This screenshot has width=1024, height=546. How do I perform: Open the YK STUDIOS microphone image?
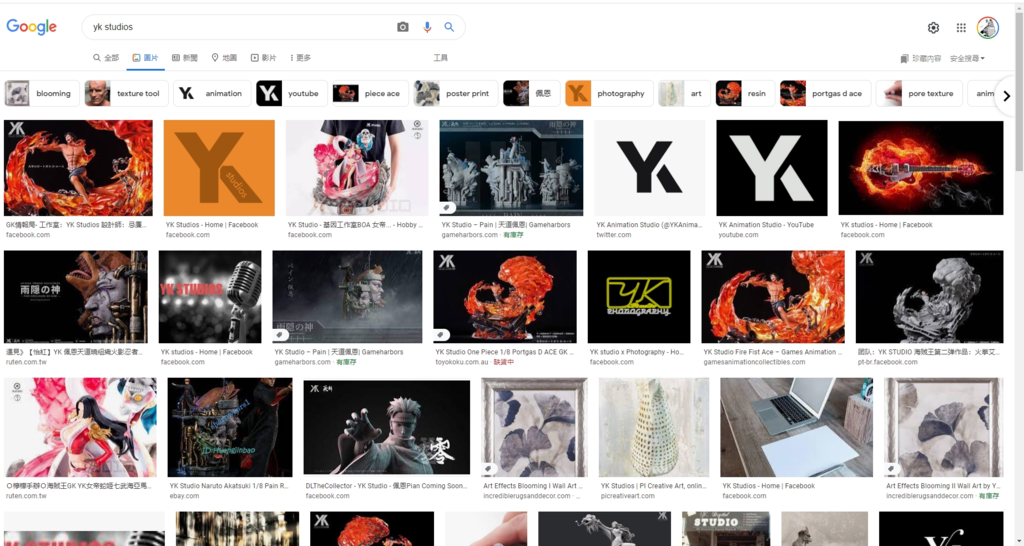click(x=210, y=297)
